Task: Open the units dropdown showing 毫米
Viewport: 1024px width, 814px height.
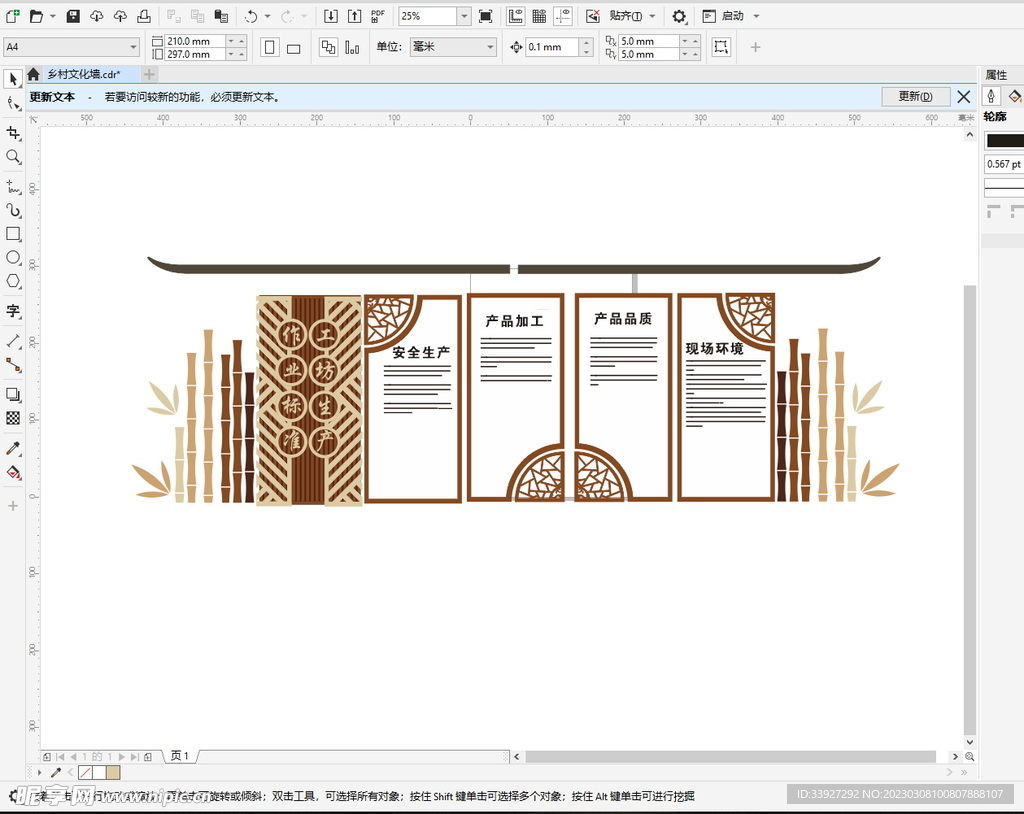Action: pyautogui.click(x=490, y=47)
